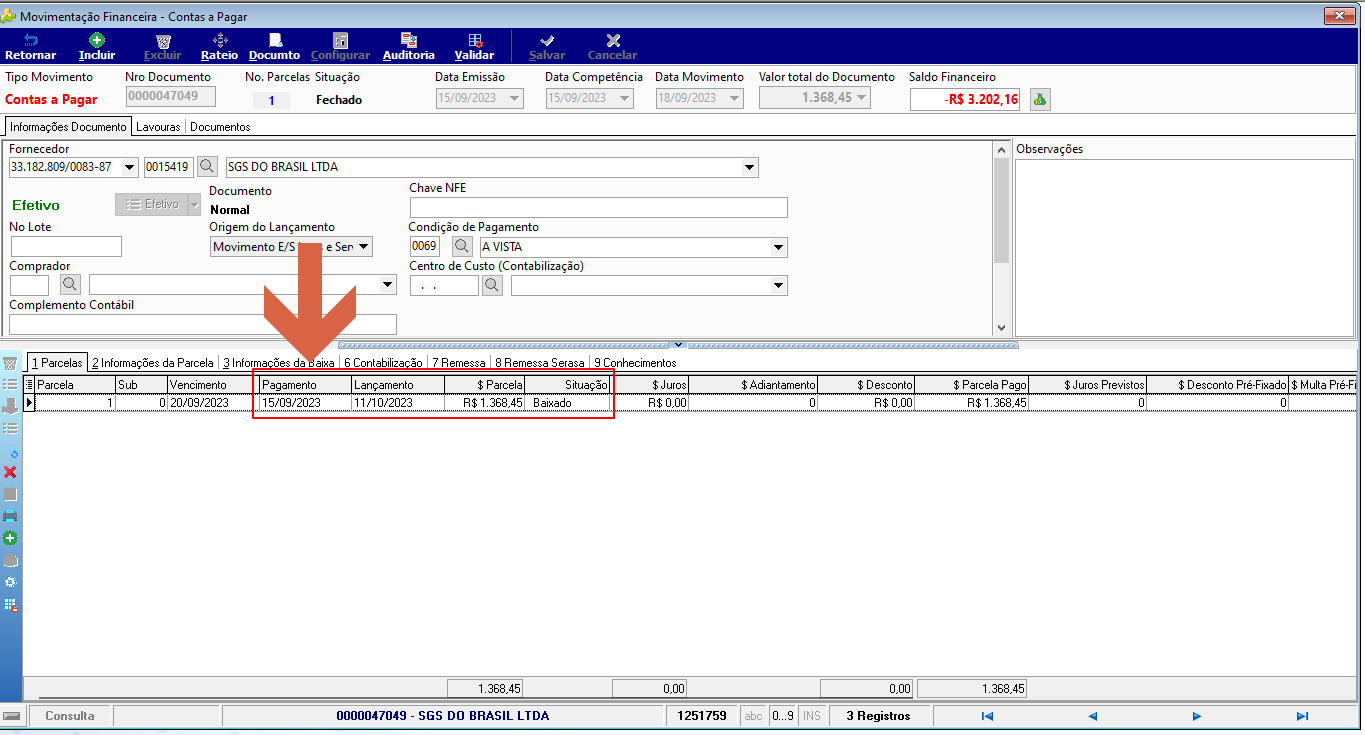Click the small icon at left of status bar

click(12, 716)
